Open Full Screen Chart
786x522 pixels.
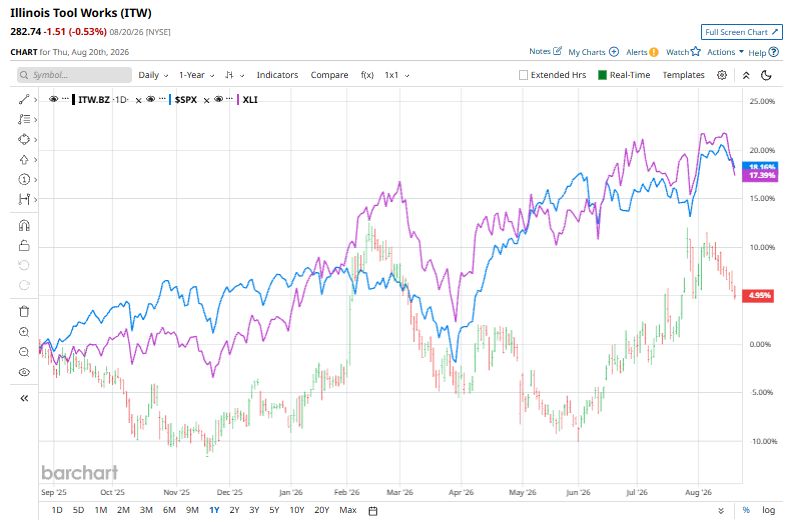point(741,32)
